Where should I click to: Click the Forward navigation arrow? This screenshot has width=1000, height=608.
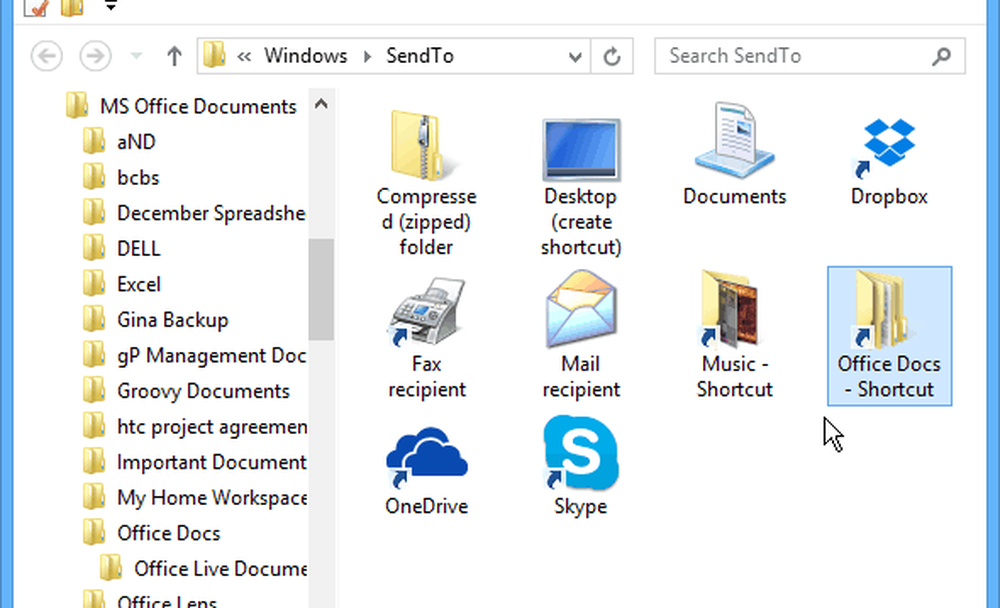[x=95, y=56]
